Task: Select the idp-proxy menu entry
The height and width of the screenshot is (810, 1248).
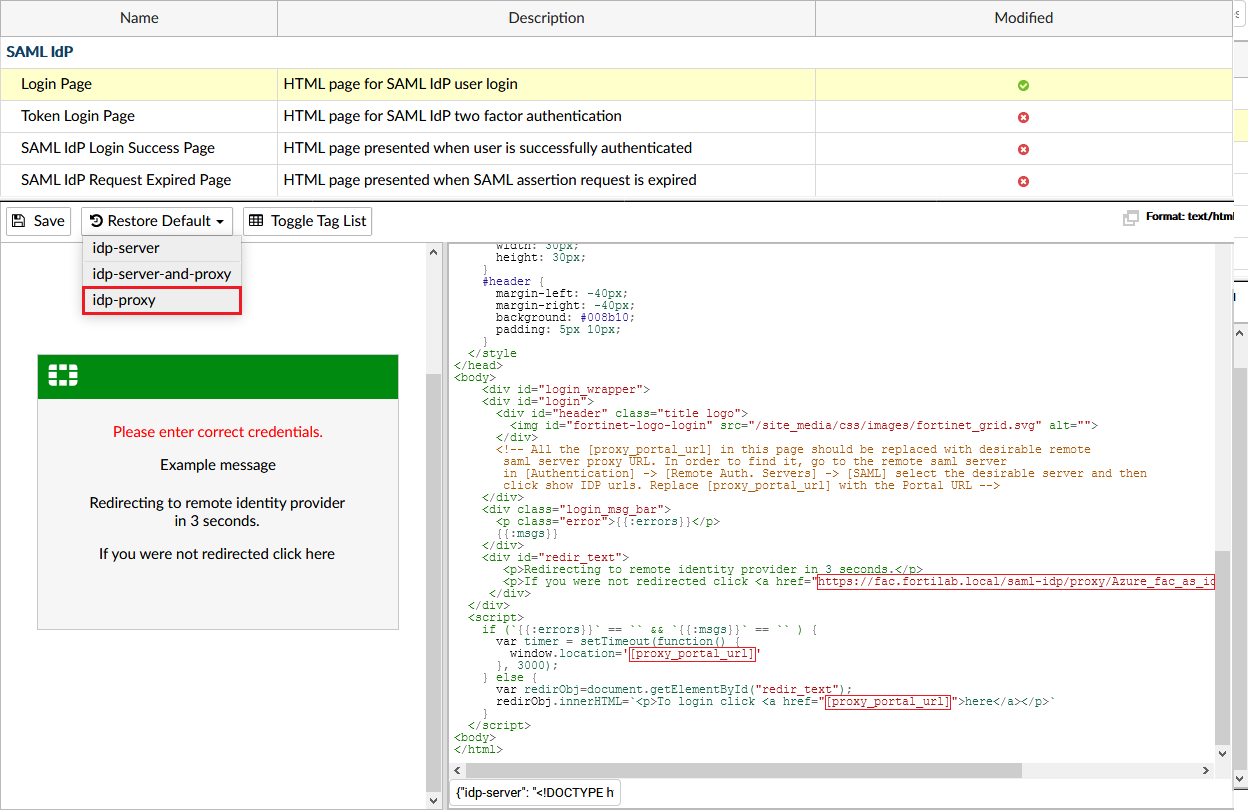Action: (124, 300)
